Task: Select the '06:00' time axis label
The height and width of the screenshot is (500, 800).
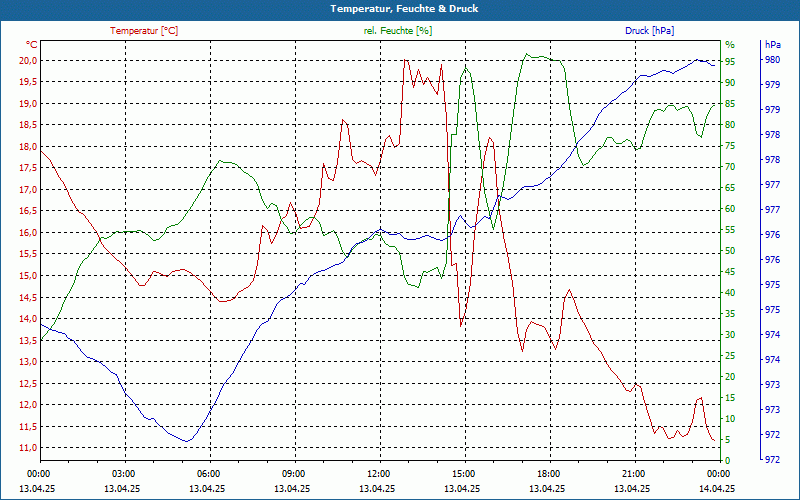Action: [208, 474]
